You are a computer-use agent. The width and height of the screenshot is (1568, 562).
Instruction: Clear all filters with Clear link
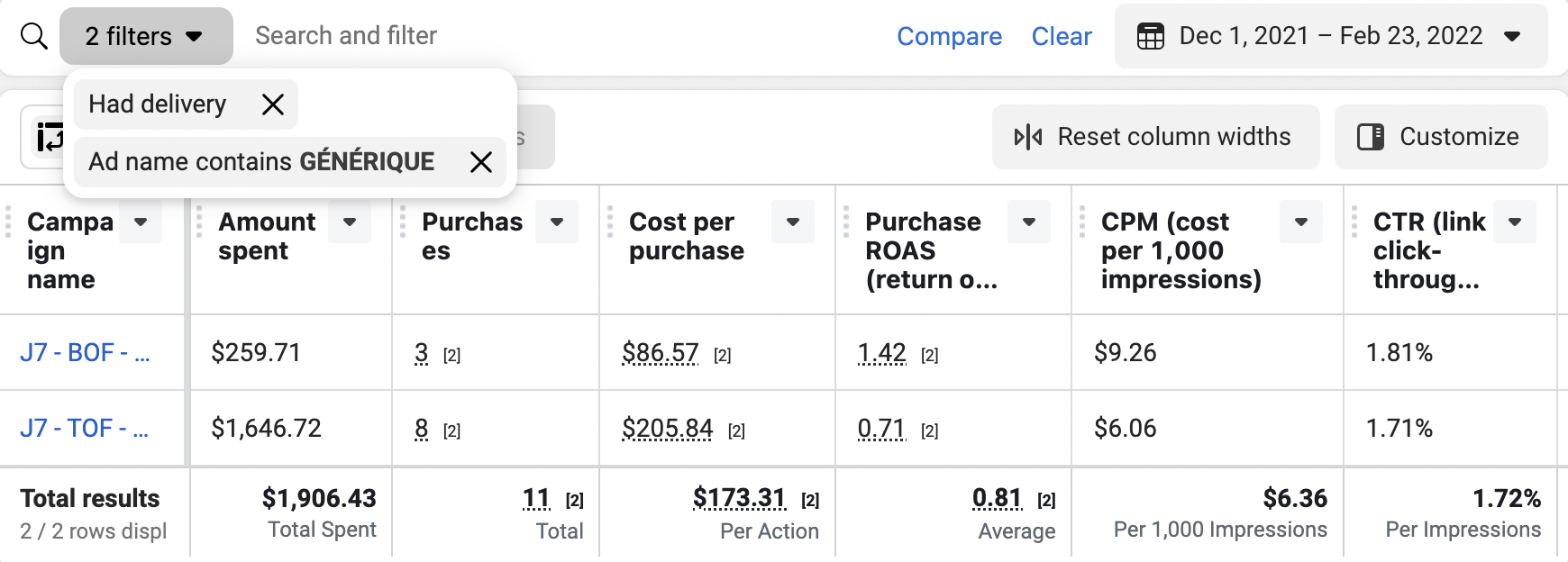point(1061,36)
